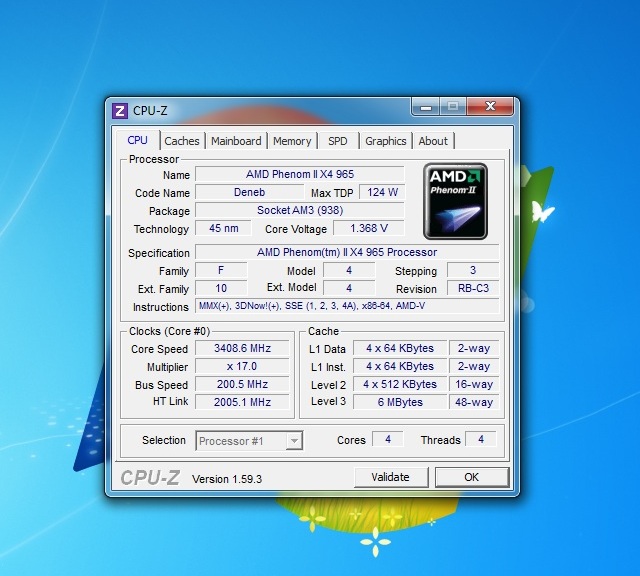Viewport: 640px width, 576px height.
Task: Expand the Processor #1 selection dropdown
Action: click(x=294, y=441)
